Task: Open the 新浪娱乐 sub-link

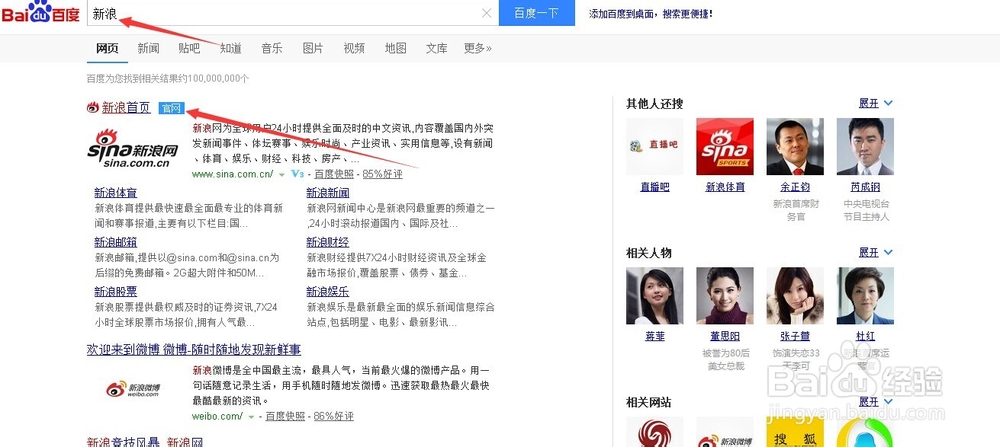Action: pos(328,292)
